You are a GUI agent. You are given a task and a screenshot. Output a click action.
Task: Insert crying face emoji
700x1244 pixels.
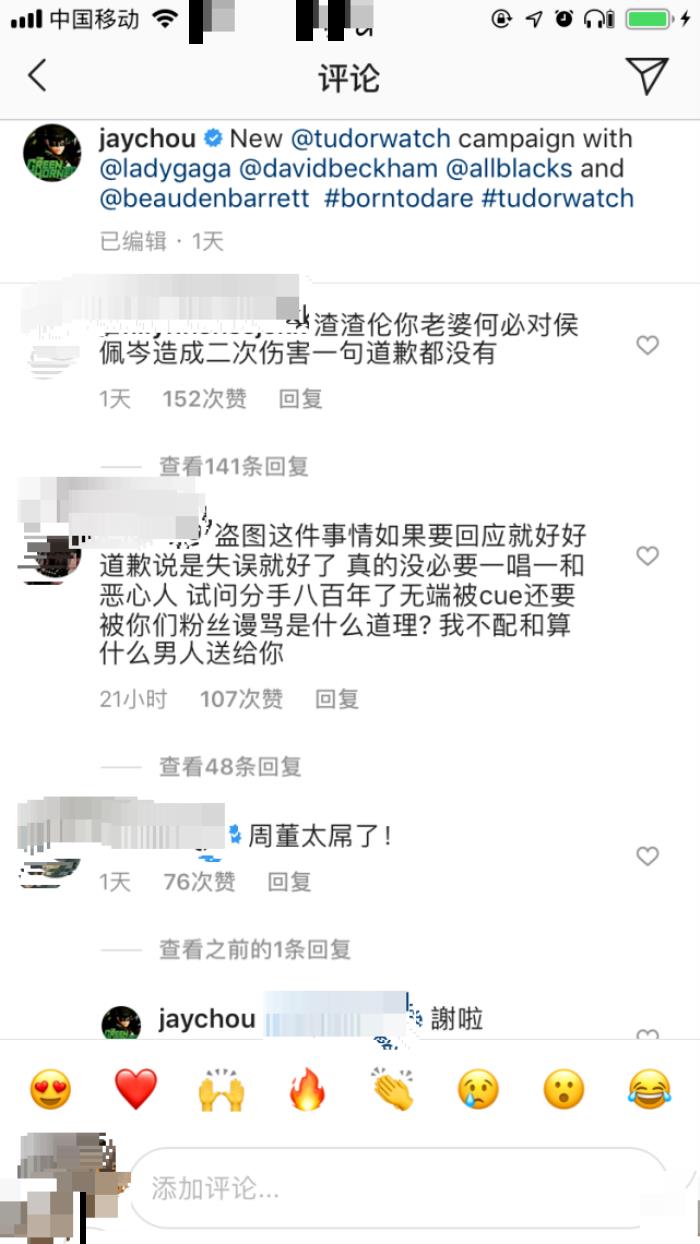[x=478, y=1088]
